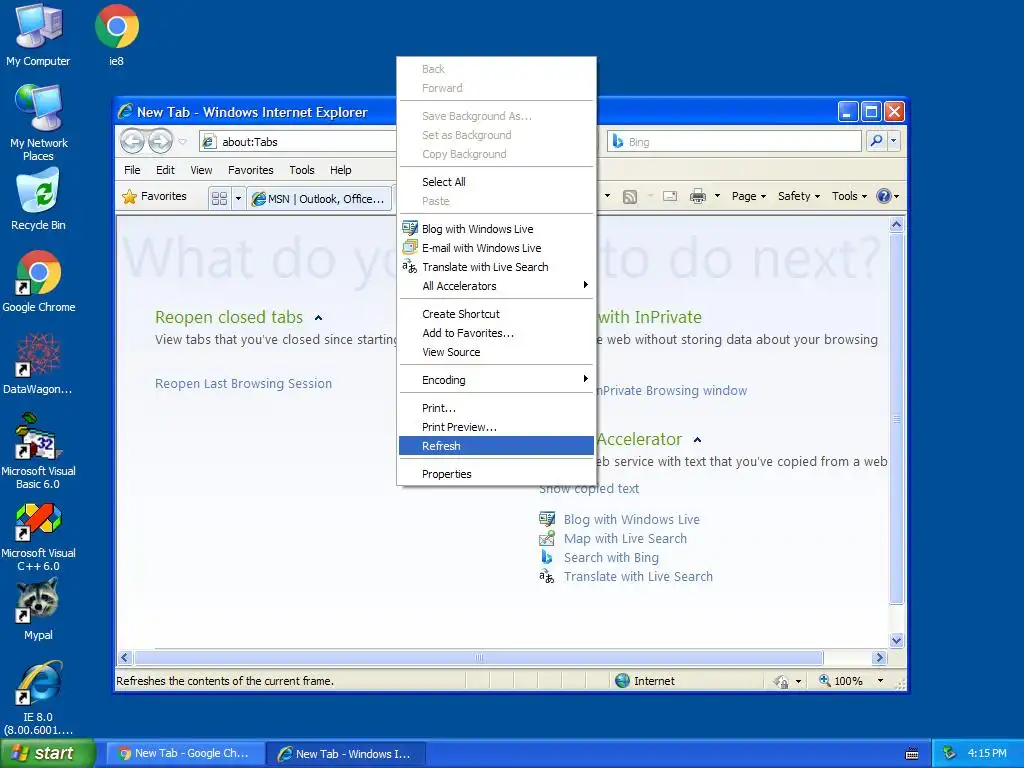Click the vertical scrollbar down arrow
This screenshot has width=1024, height=768.
point(897,641)
